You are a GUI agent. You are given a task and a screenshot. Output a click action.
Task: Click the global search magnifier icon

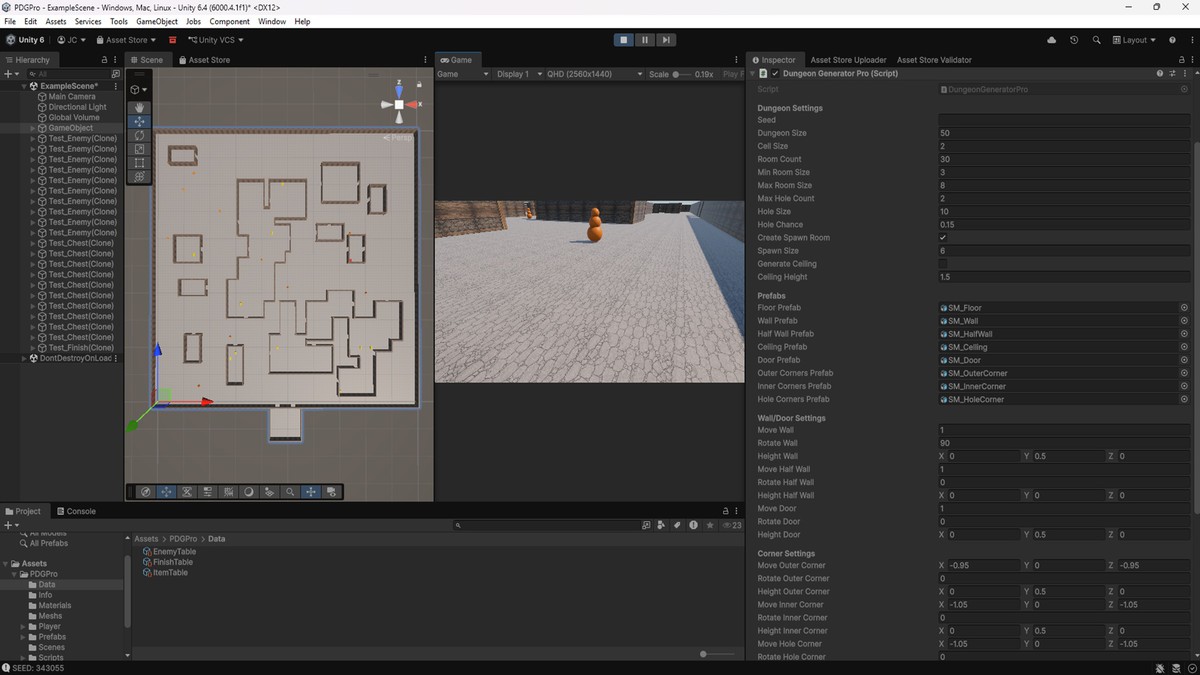tap(1096, 40)
